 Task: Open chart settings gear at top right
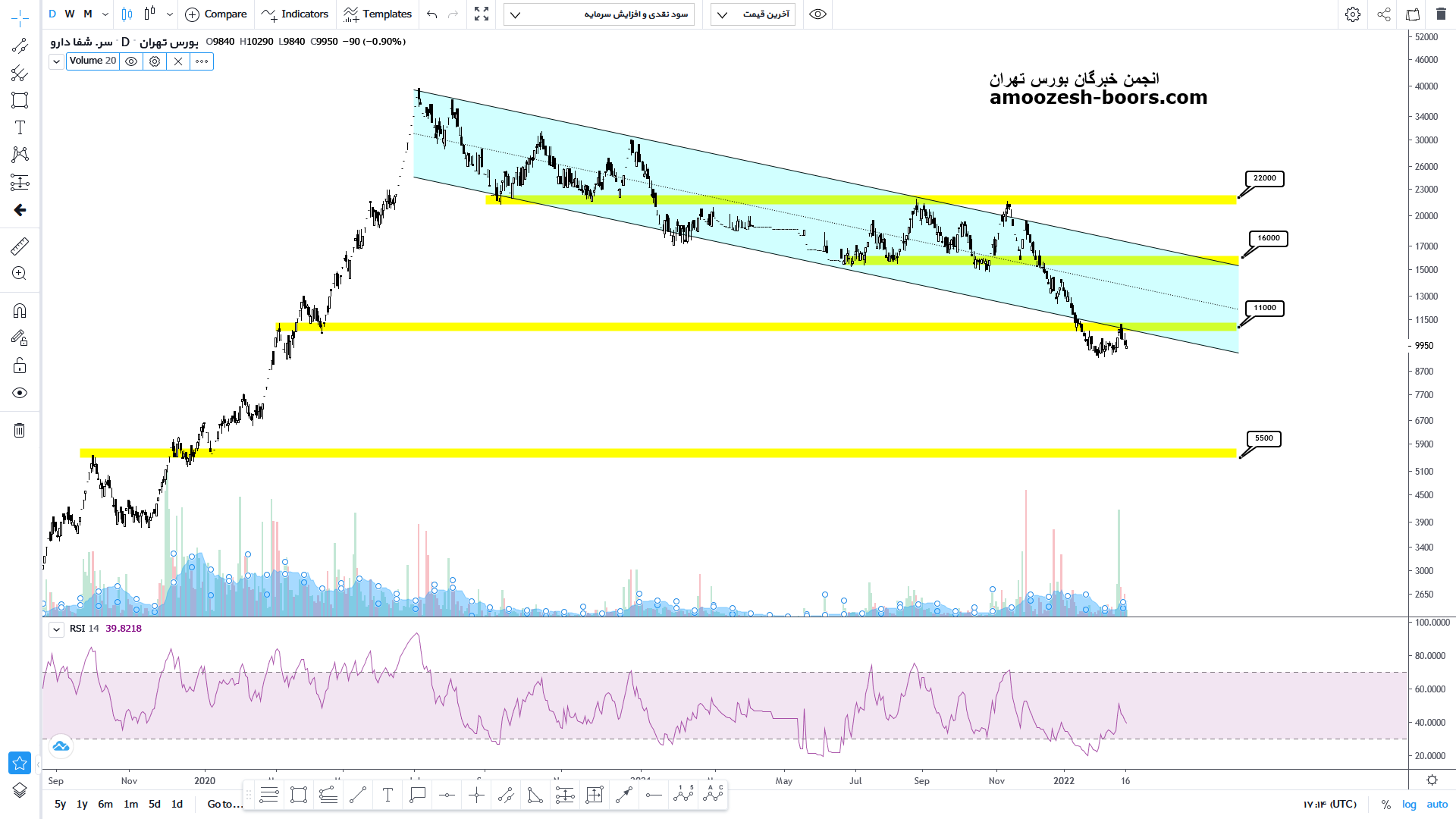1352,14
